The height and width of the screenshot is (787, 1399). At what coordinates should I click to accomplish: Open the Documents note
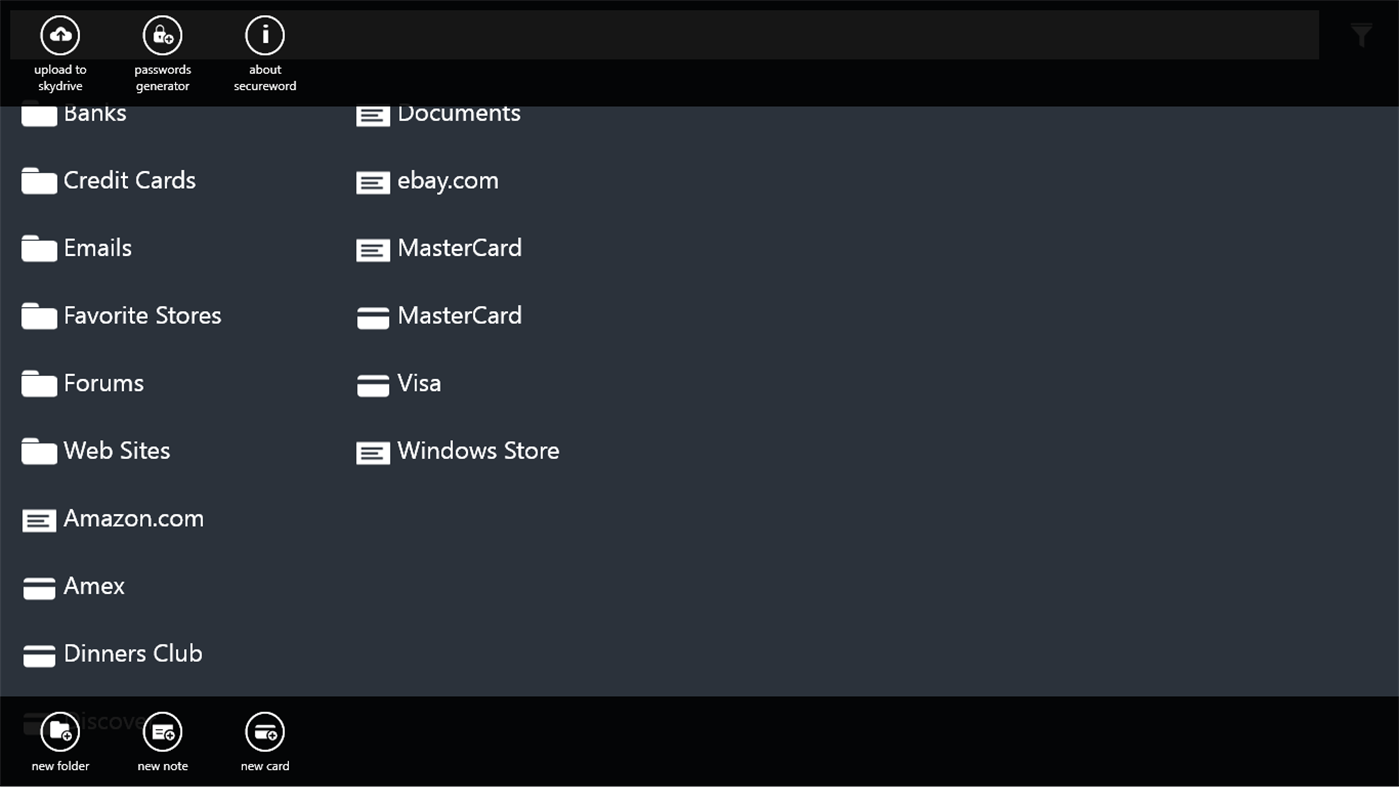point(459,112)
